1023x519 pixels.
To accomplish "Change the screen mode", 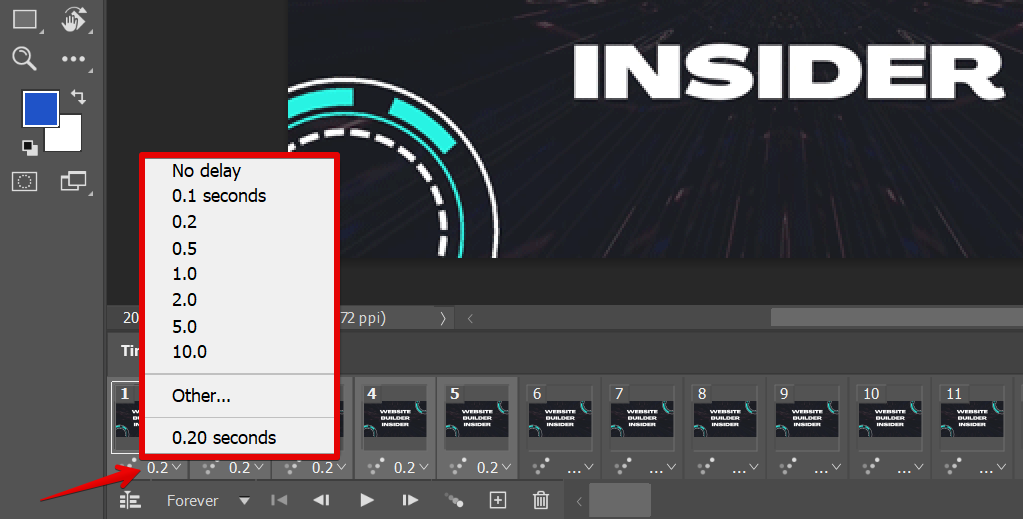I will pyautogui.click(x=74, y=181).
